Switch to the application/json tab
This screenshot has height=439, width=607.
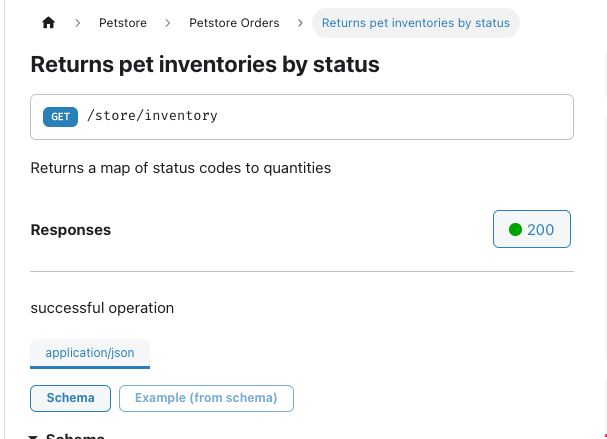click(x=90, y=353)
